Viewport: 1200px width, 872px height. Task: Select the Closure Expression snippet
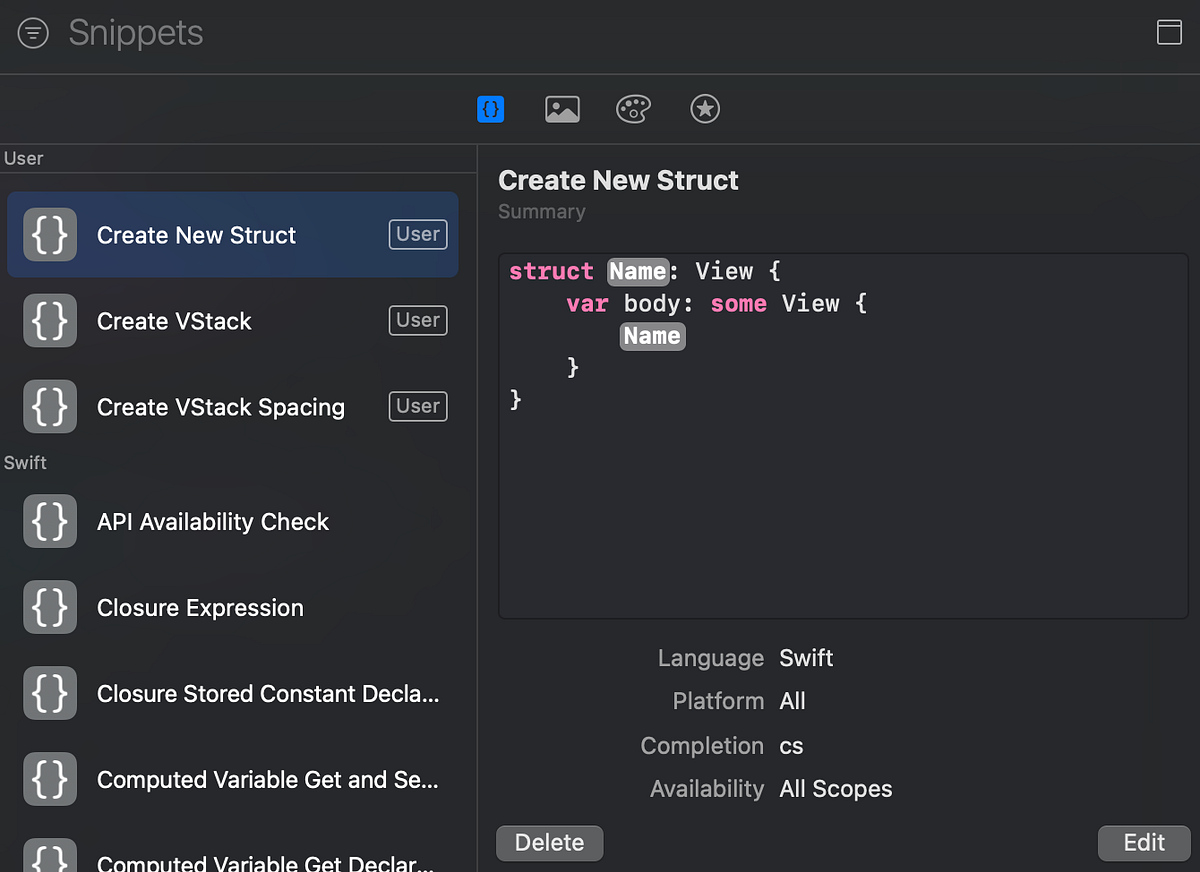pos(200,607)
